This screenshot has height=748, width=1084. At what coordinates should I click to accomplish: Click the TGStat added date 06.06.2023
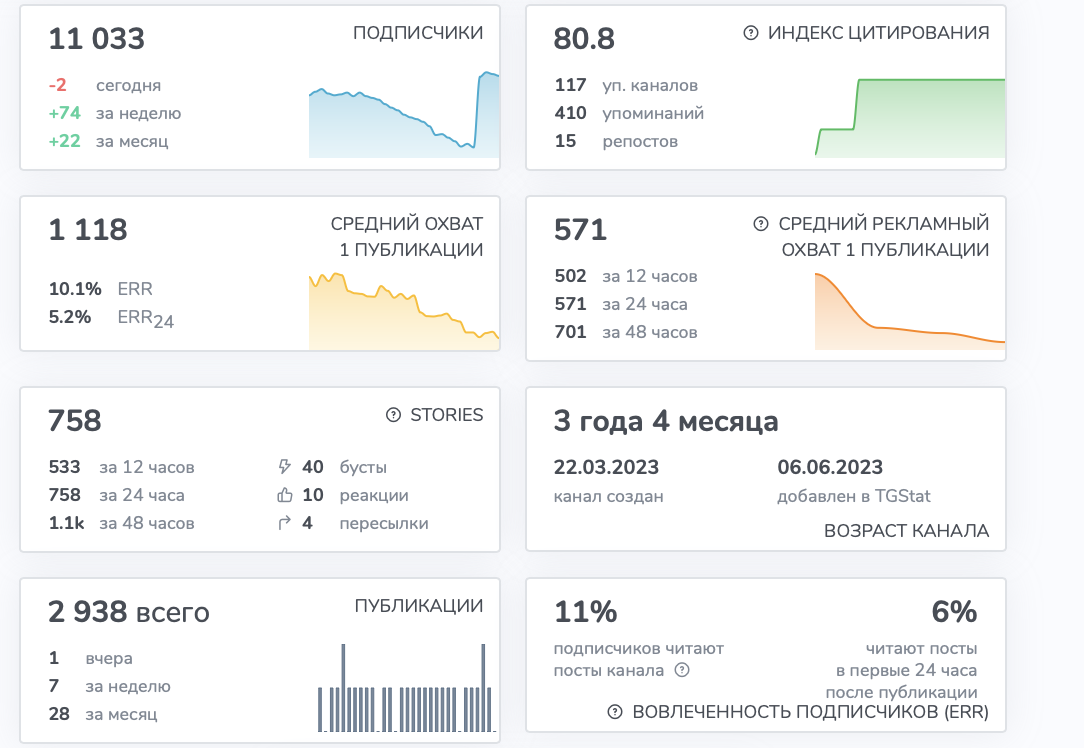830,467
